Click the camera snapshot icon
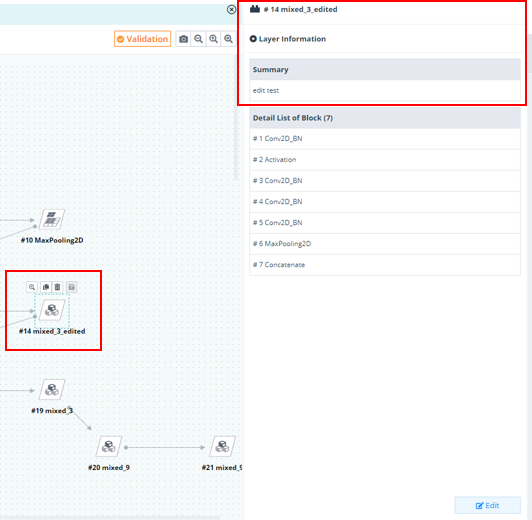 [x=184, y=39]
